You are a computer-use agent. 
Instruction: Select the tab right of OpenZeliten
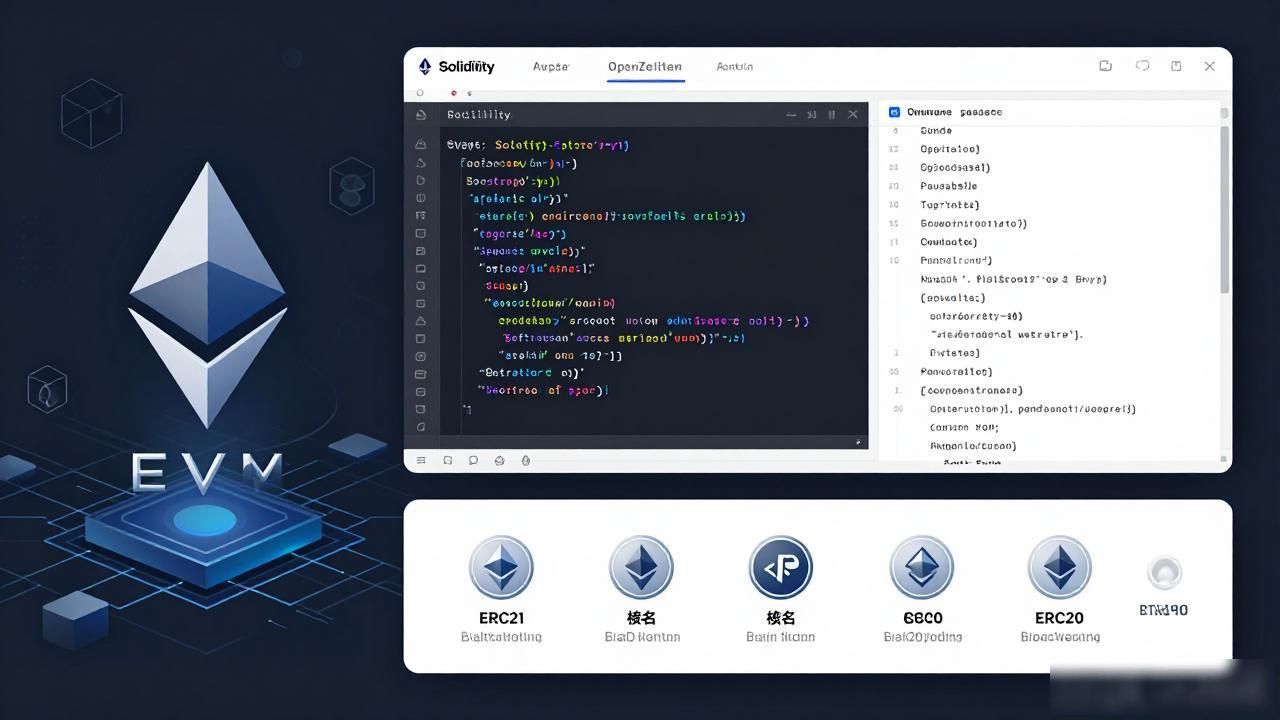735,67
